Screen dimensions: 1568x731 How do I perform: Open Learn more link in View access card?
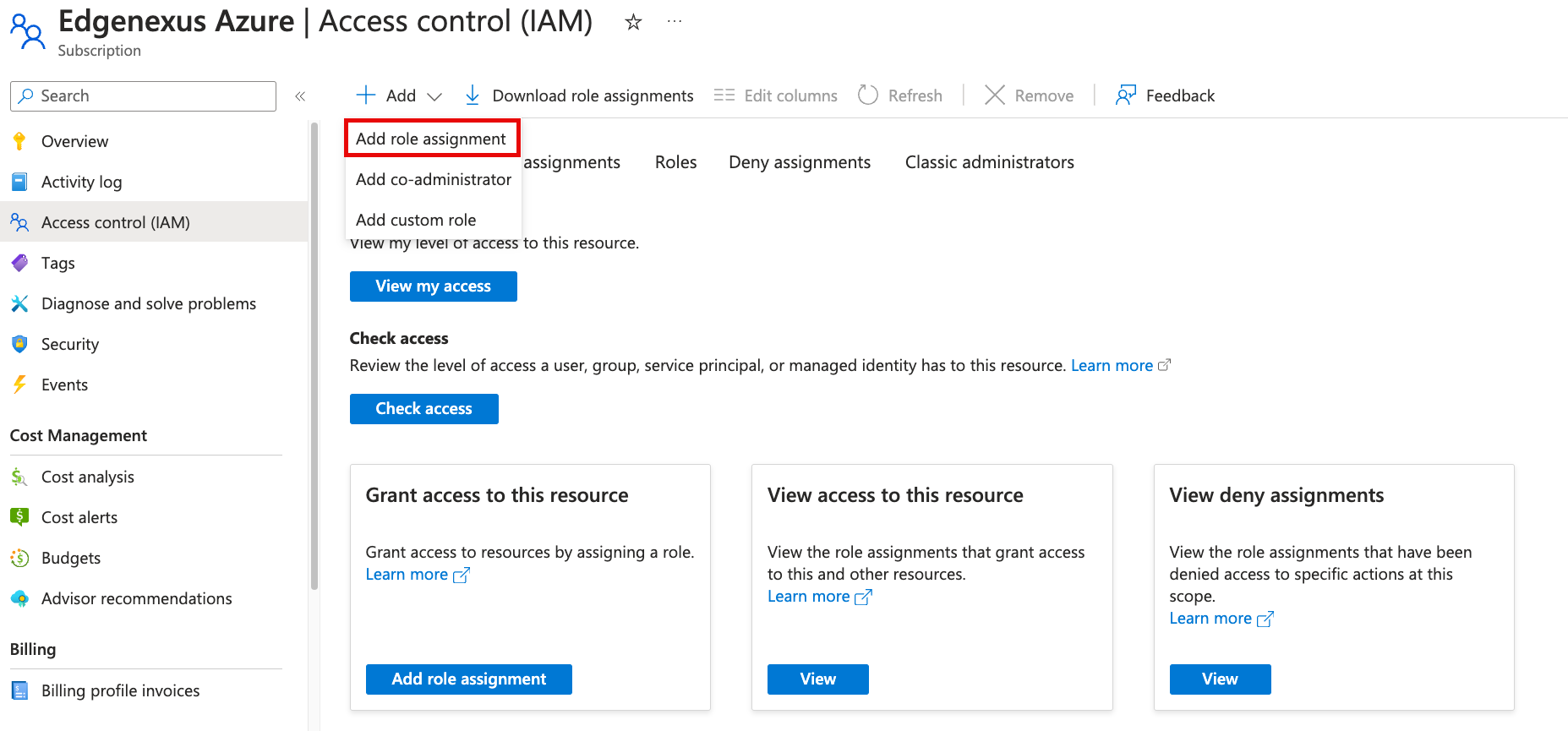[808, 597]
